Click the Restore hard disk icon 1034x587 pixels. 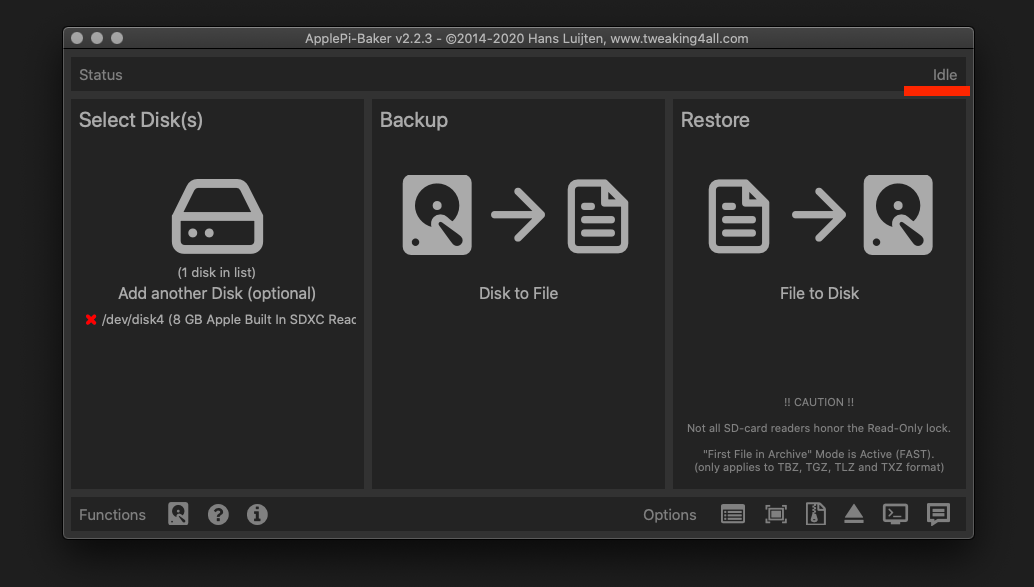(x=898, y=215)
